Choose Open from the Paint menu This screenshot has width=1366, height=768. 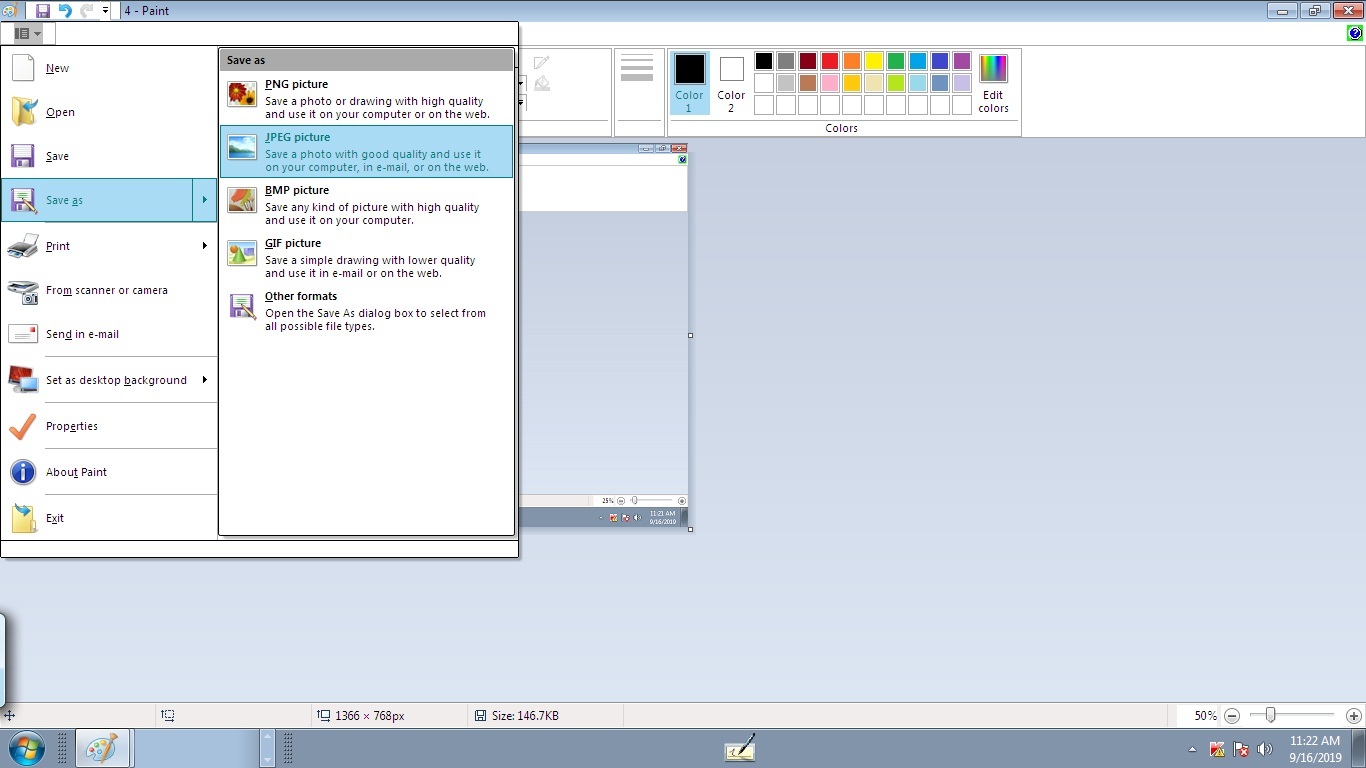click(109, 112)
